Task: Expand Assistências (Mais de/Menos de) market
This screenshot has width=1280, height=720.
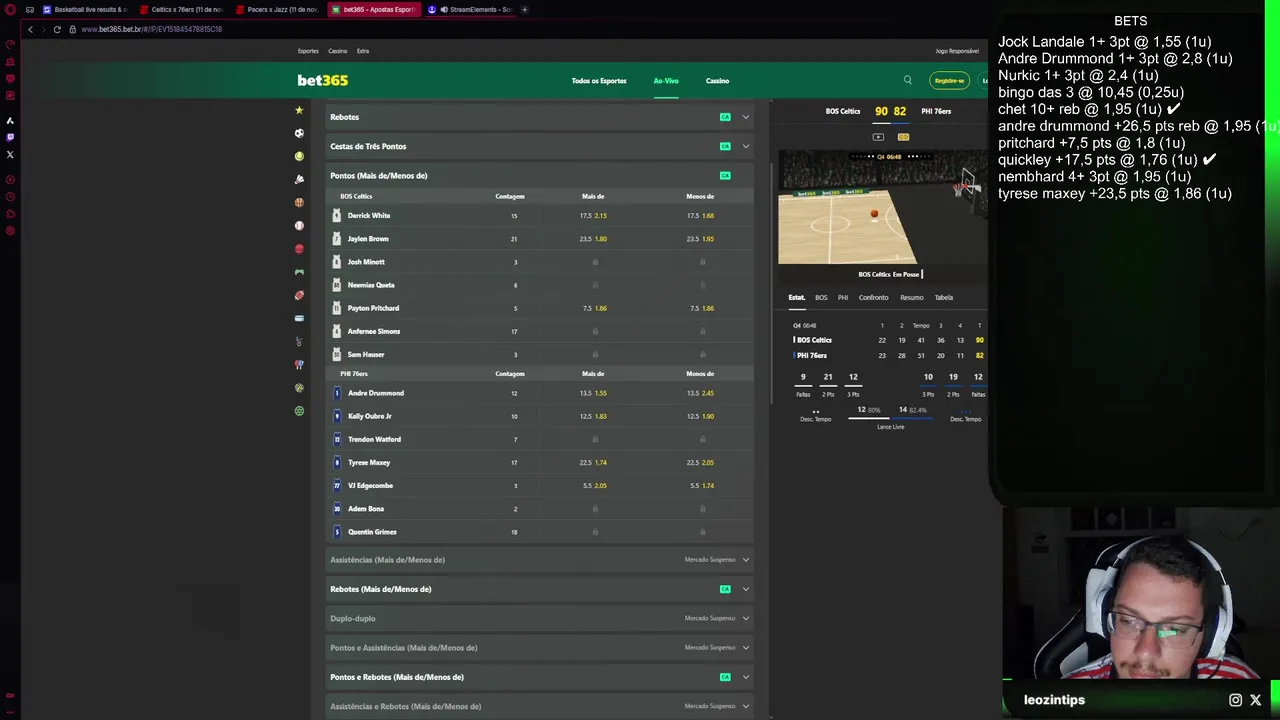Action: pos(540,560)
